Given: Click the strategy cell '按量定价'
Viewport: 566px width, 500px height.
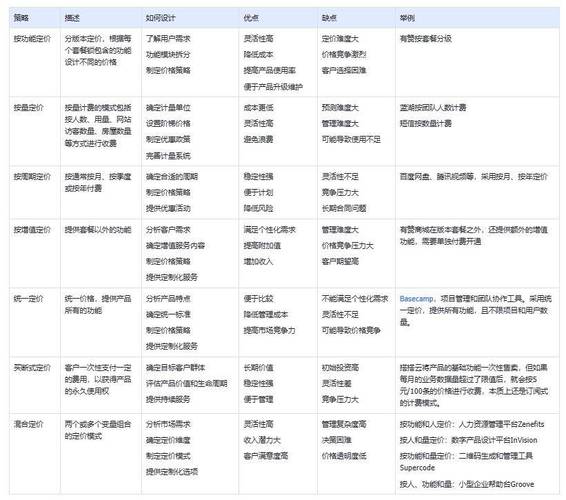Looking at the screenshot, I should (x=29, y=108).
